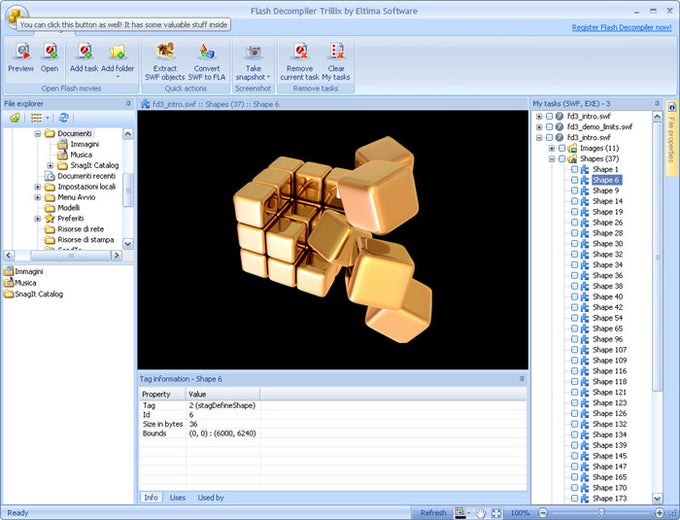
Task: Click the Images (11) folder icon
Action: [x=572, y=148]
